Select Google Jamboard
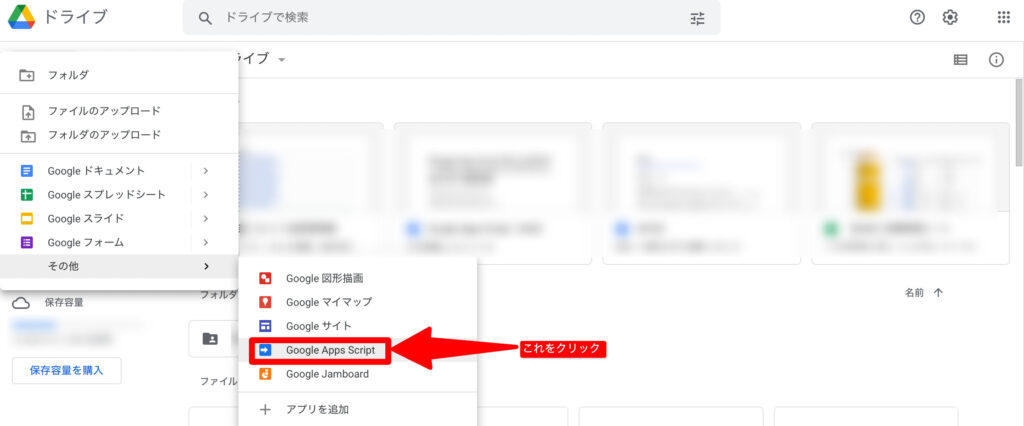Screen dimensions: 1024x426 pos(358,374)
